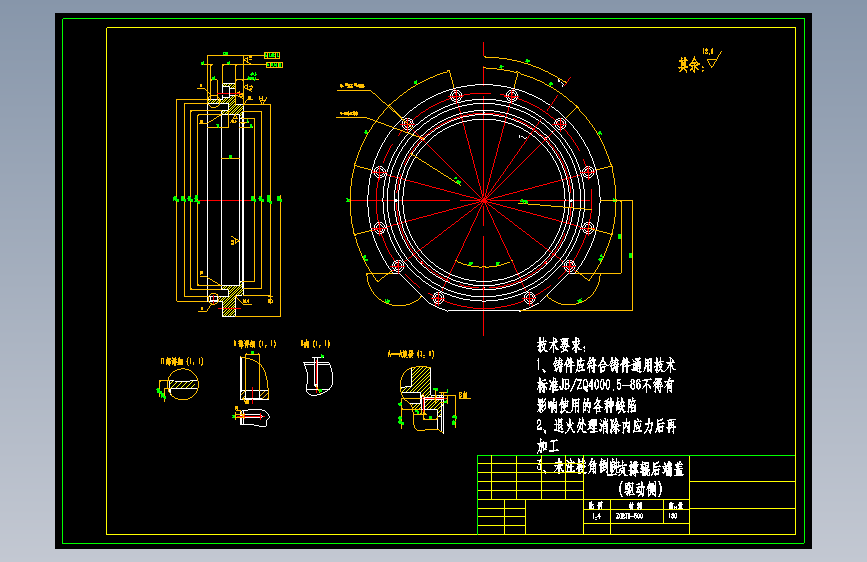Select the roughness symbol beside 其余
Image resolution: width=867 pixels, height=562 pixels.
pos(713,59)
